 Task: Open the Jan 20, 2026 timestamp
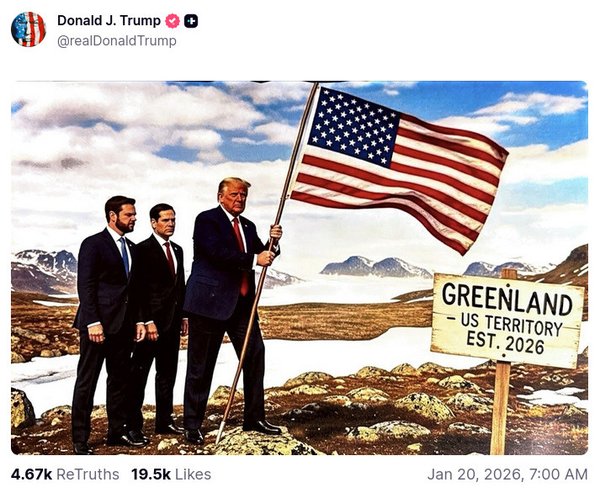507,475
